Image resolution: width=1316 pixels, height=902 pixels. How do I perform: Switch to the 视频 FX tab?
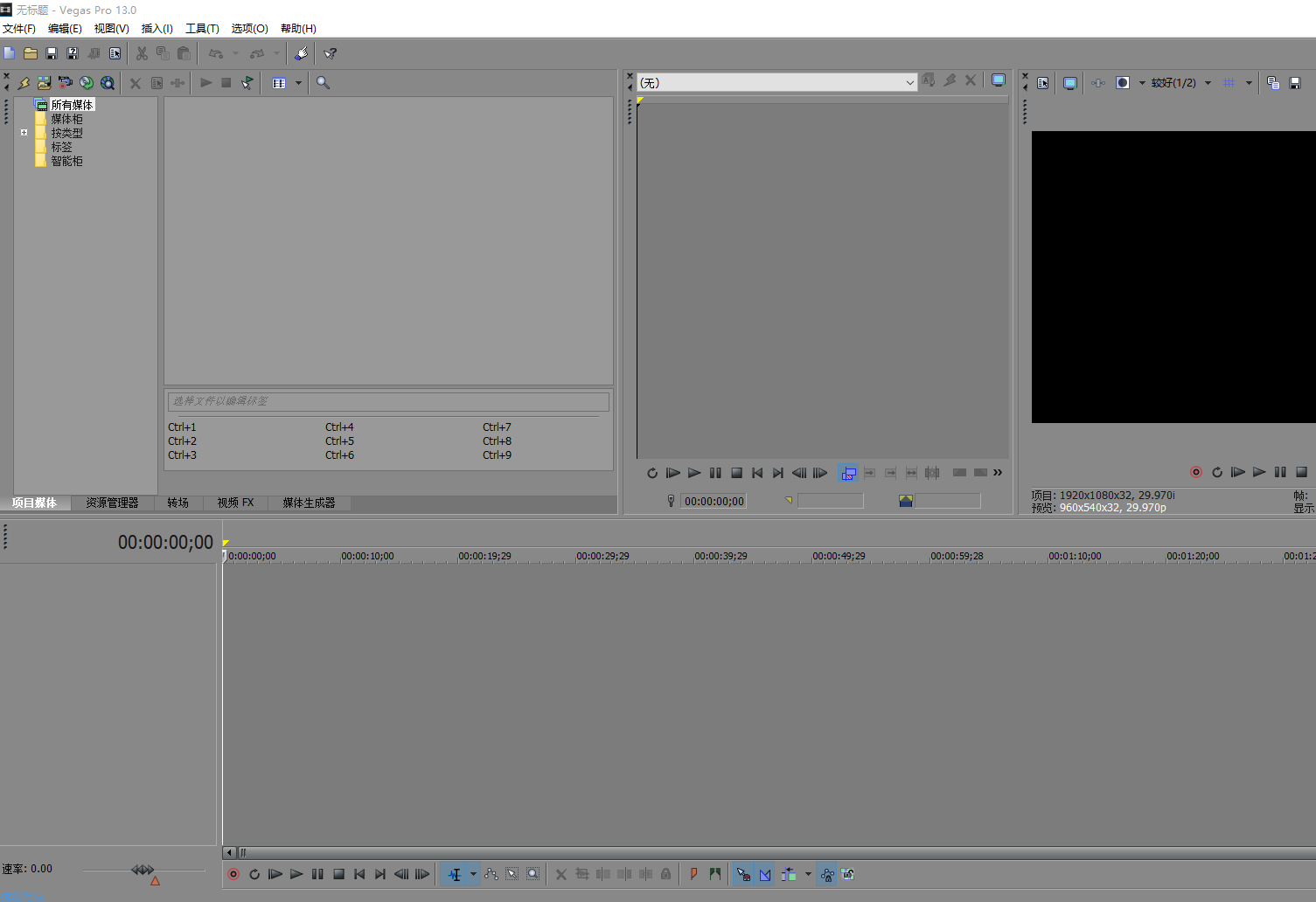coord(235,503)
